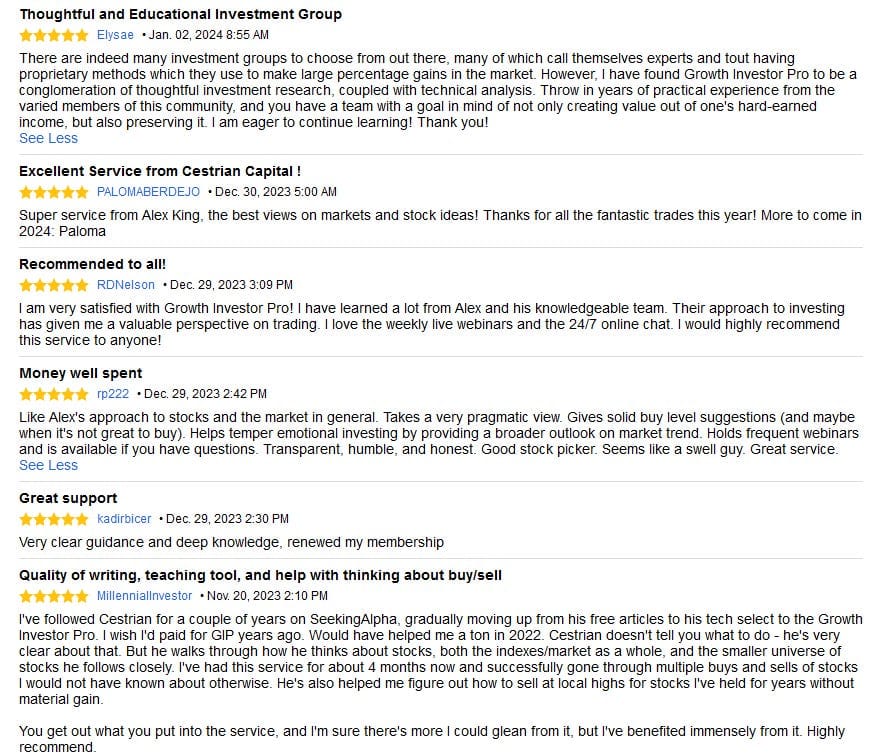
Task: Click the 'Quality of writing, teaching tool' heading
Action: click(x=260, y=575)
